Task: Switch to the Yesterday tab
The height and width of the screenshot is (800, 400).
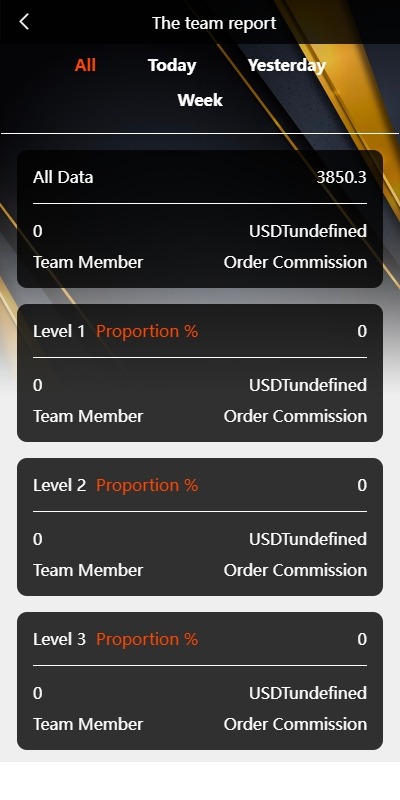Action: click(287, 65)
